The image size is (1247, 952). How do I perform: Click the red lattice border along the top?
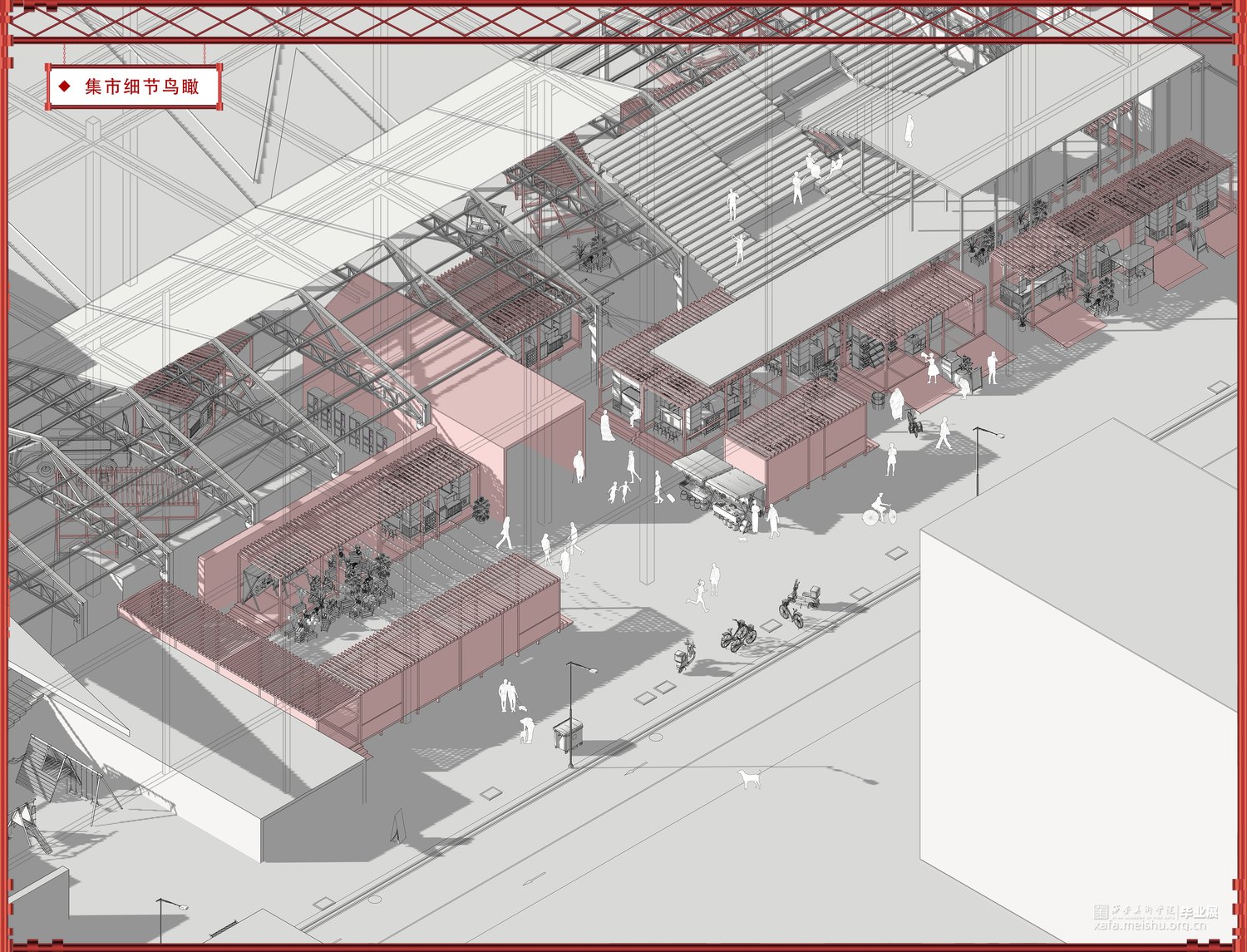623,22
